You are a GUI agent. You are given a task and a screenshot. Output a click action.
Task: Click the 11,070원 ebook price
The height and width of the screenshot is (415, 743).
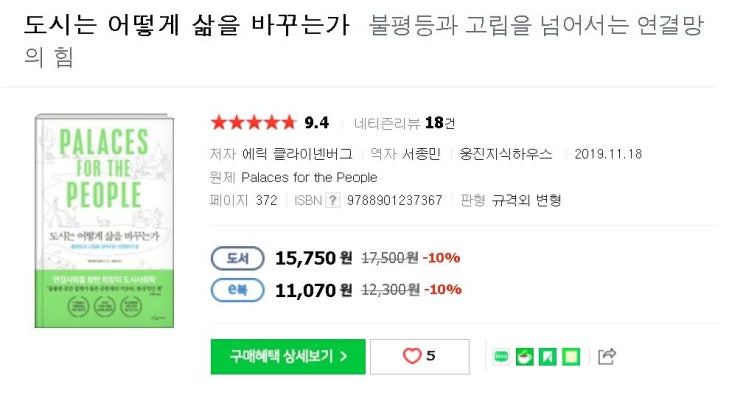coord(313,290)
